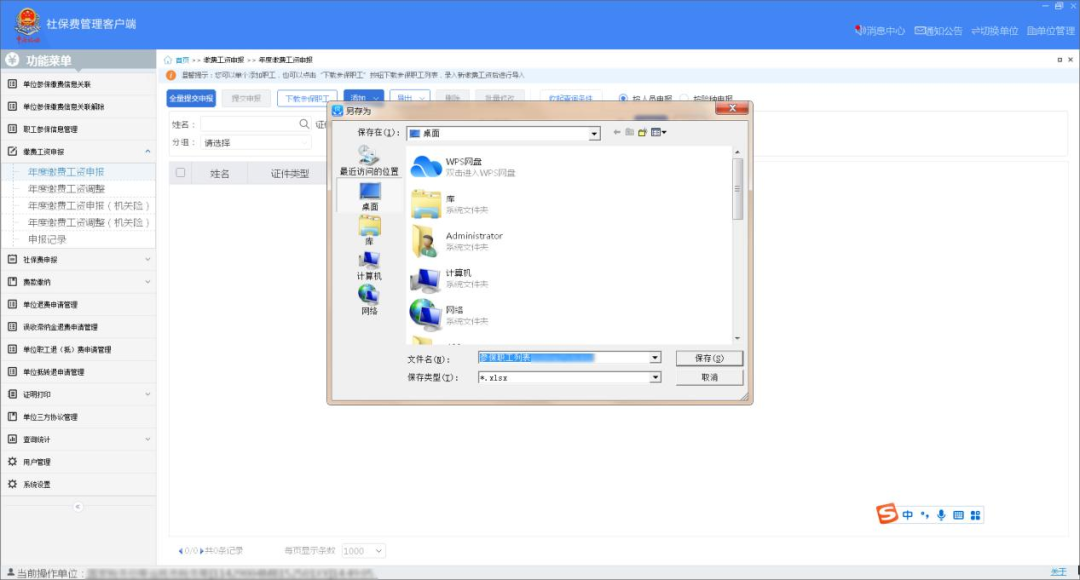Expand the 保存在 location dropdown

[594, 133]
